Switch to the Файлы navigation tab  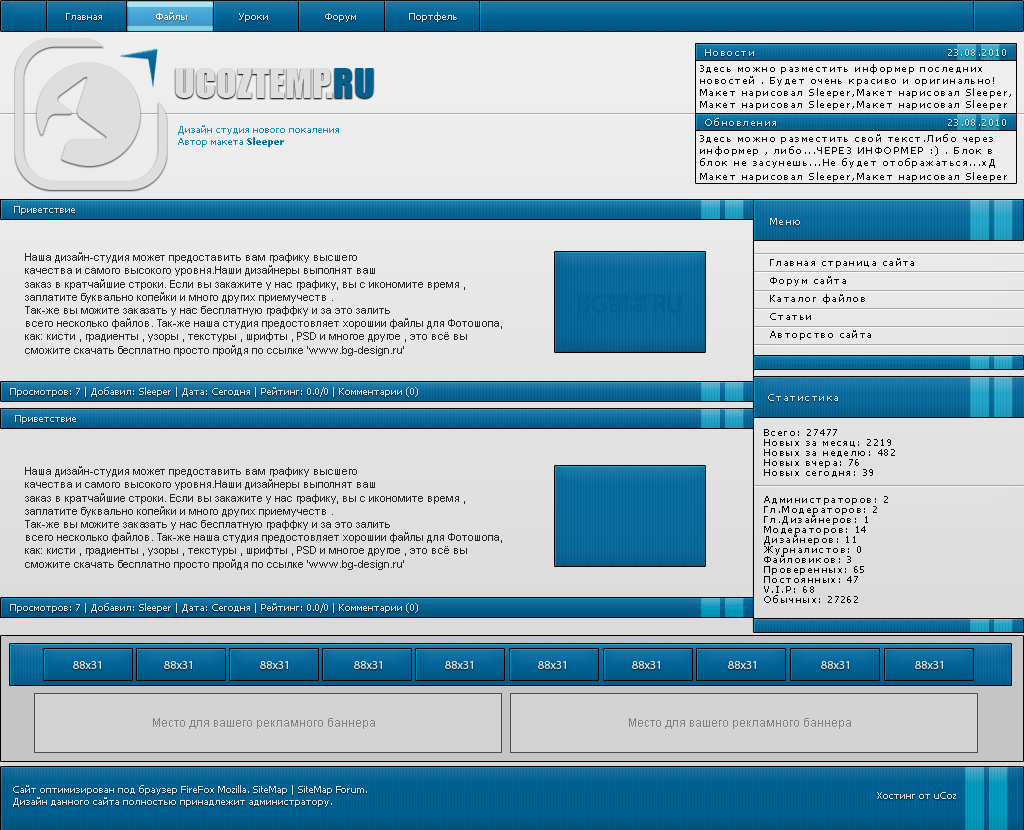(170, 16)
